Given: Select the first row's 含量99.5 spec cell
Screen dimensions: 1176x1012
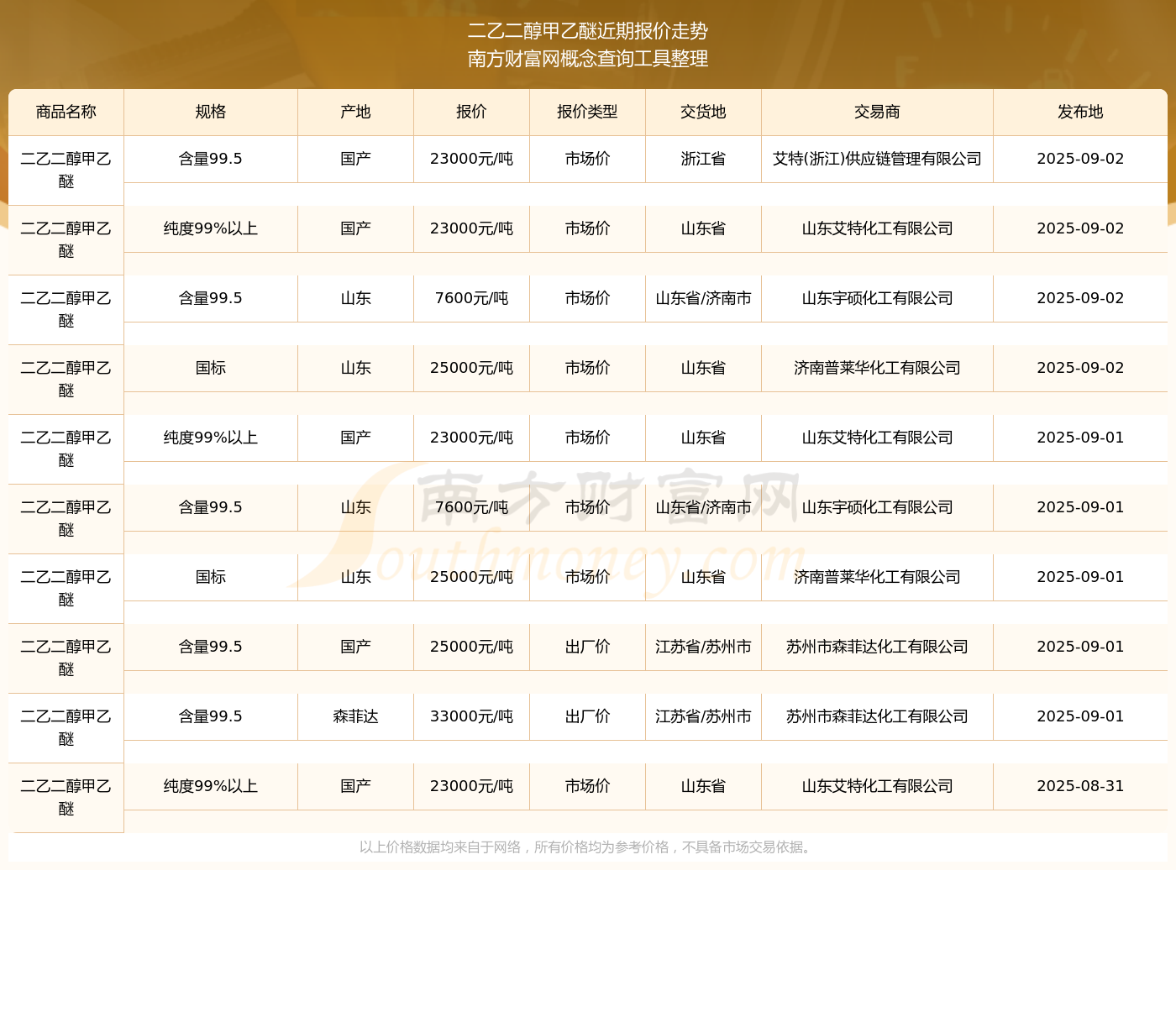Looking at the screenshot, I should tap(210, 159).
